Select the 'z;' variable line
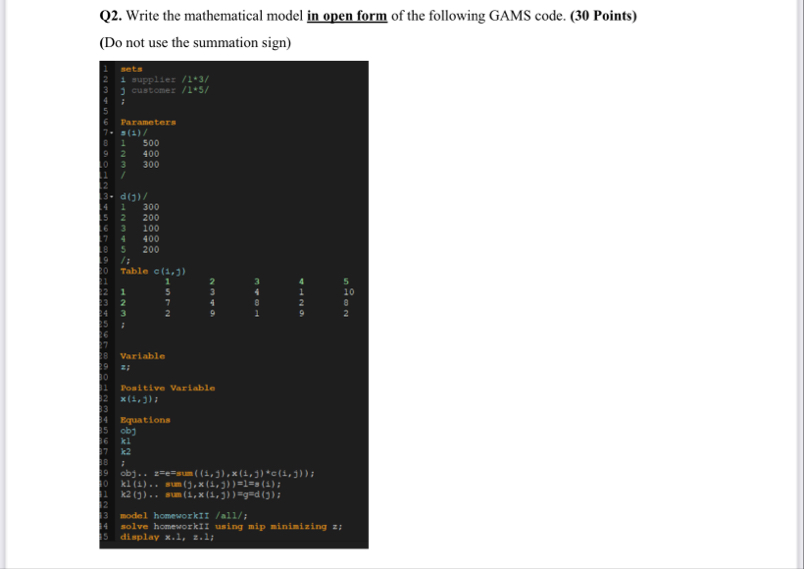Viewport: 804px width, 569px height. pyautogui.click(x=126, y=367)
